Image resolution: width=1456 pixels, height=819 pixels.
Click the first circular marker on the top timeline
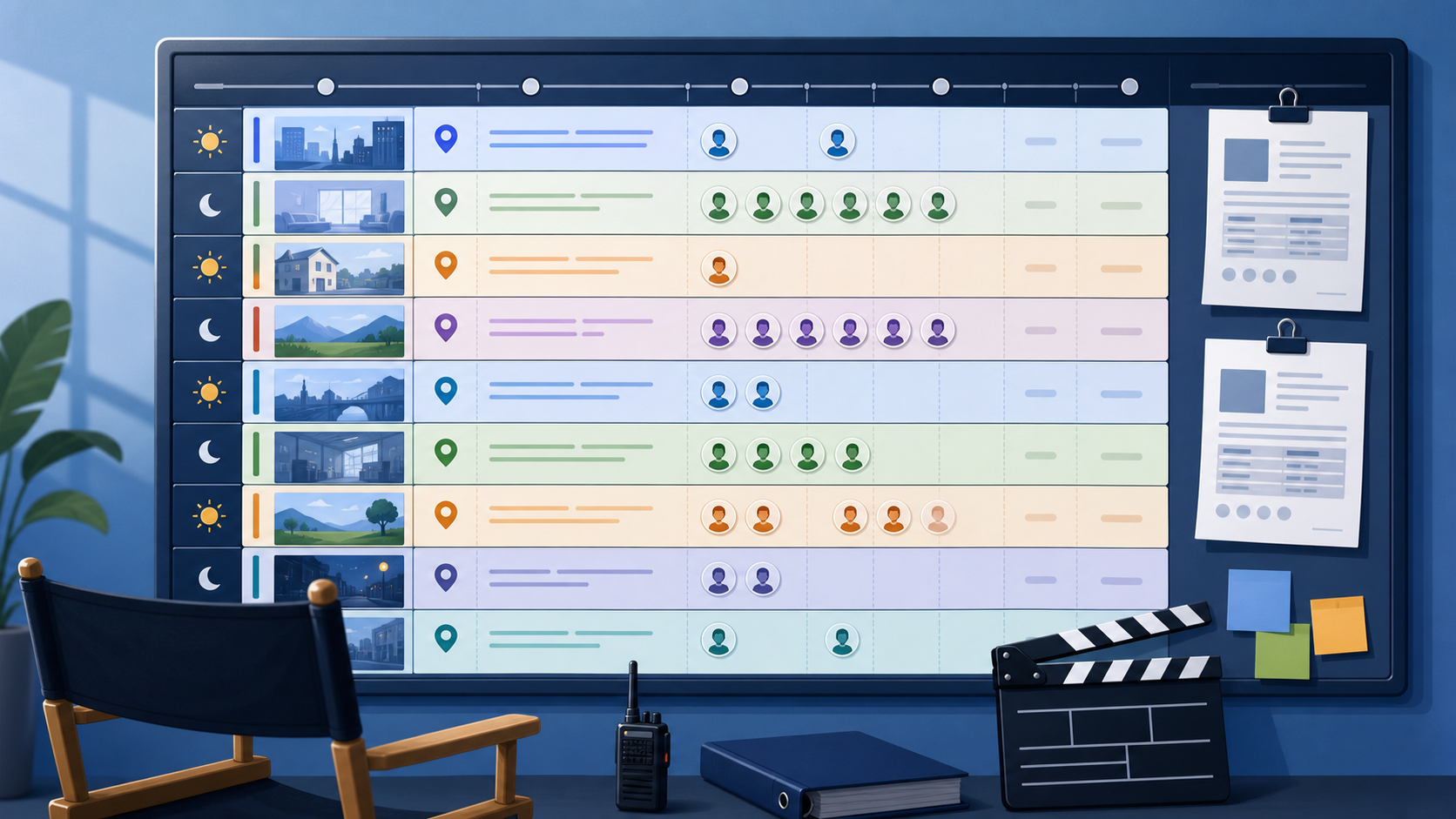[x=326, y=86]
